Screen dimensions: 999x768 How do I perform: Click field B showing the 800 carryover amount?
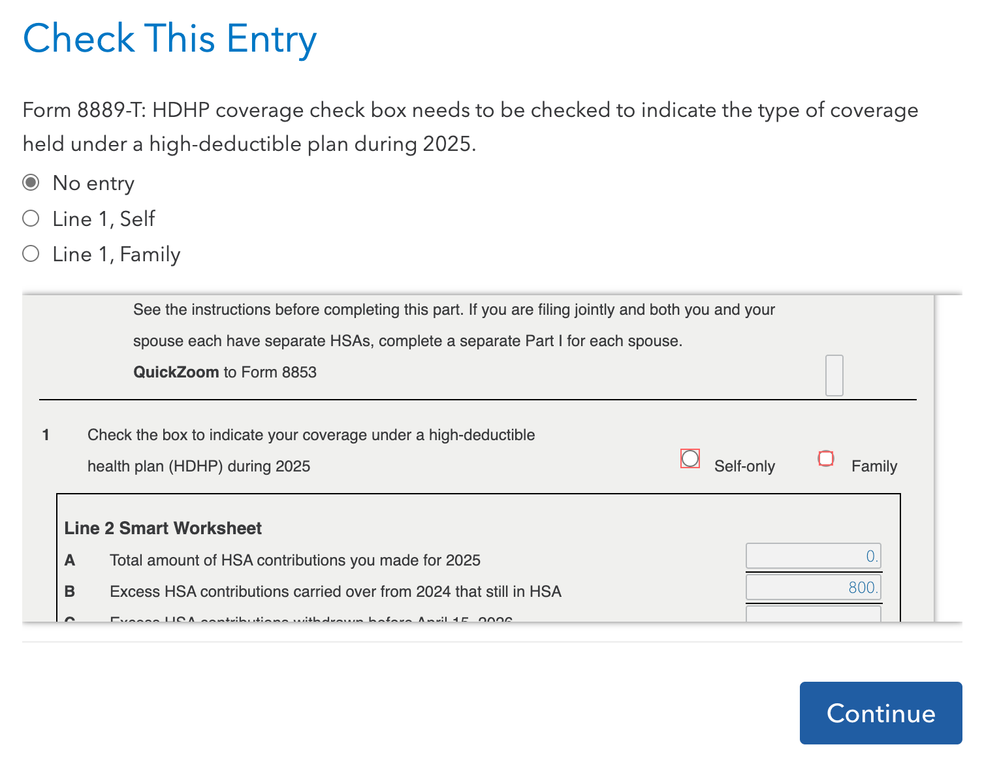[x=813, y=587]
